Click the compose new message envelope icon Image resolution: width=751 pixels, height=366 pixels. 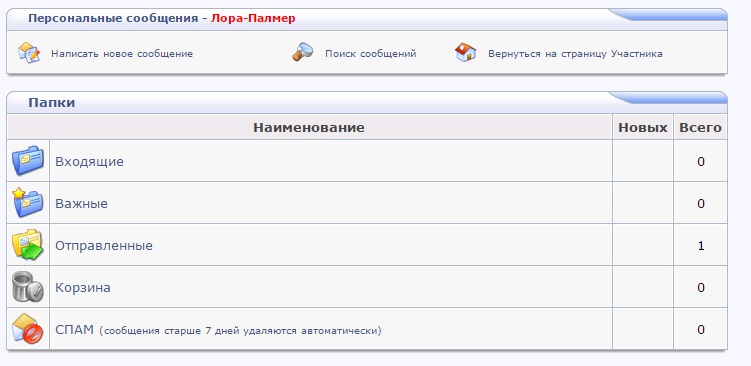[29, 53]
